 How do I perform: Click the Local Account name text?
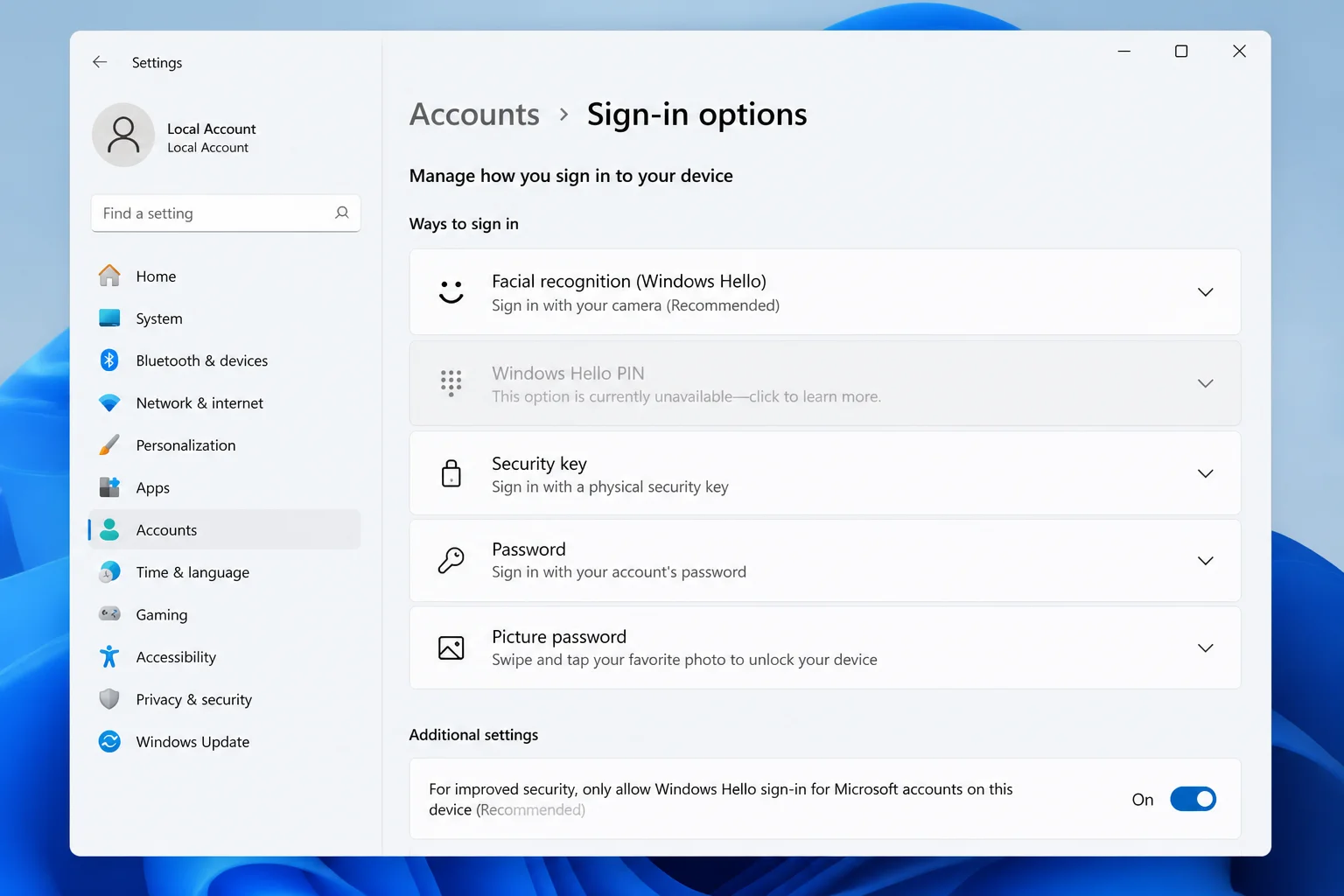tap(212, 129)
